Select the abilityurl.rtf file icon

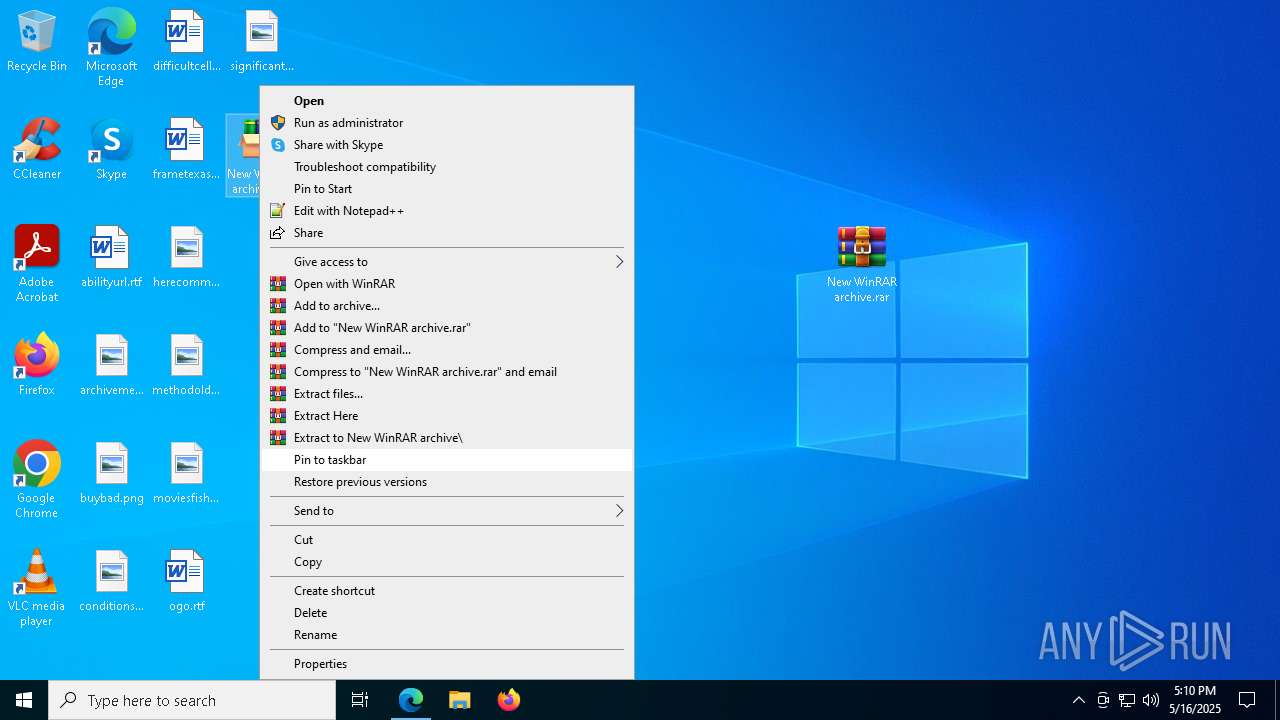coord(111,258)
